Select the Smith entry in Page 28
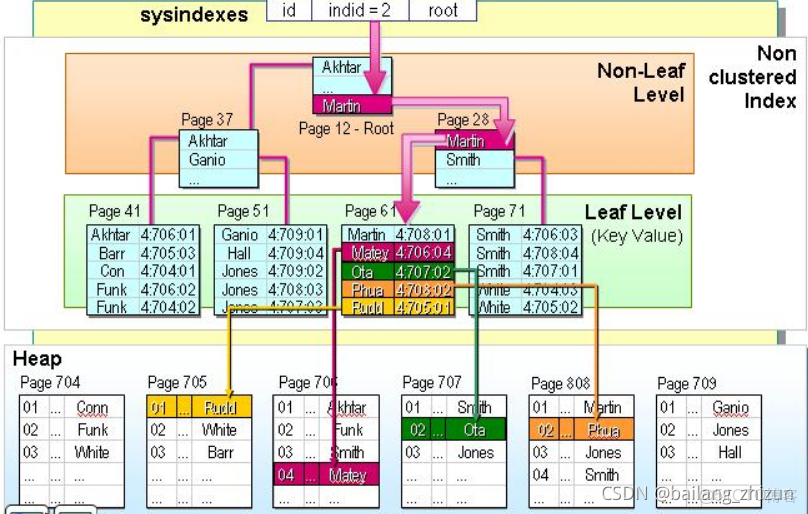This screenshot has width=808, height=514. point(475,160)
